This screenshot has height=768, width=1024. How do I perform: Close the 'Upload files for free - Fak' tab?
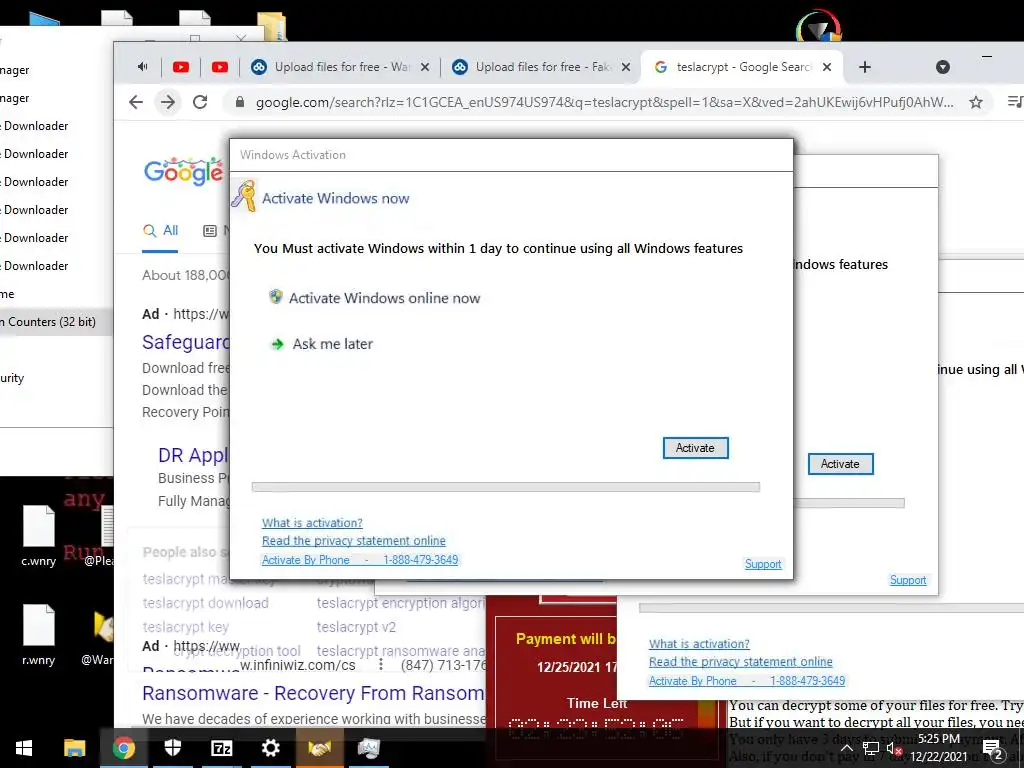pos(626,67)
